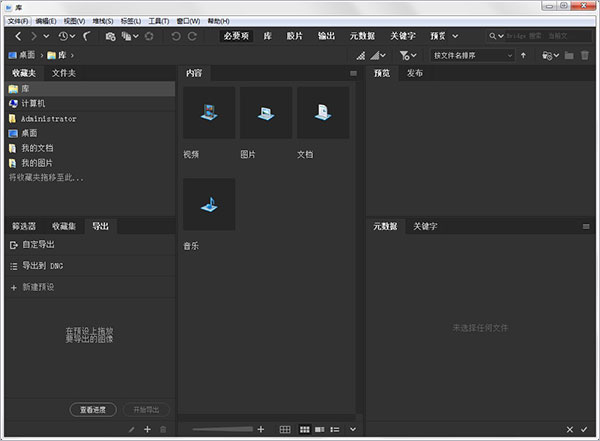This screenshot has width=600, height=441.
Task: Click the boomerang return-to-app icon
Action: (x=87, y=36)
